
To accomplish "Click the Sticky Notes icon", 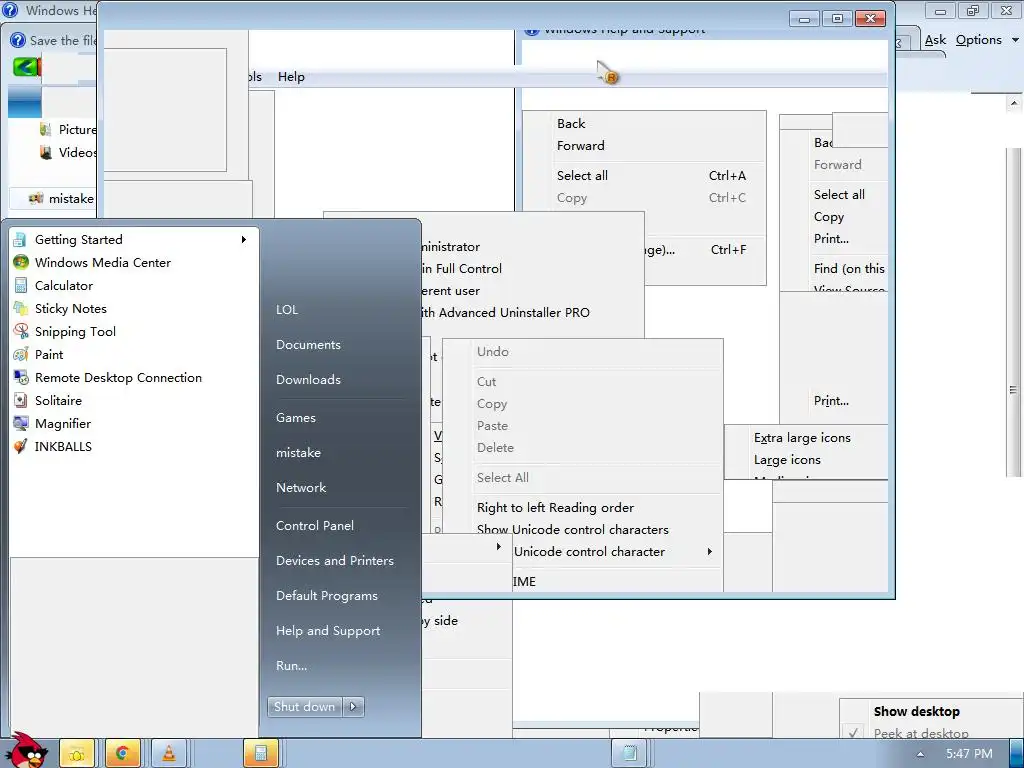I will 20,308.
